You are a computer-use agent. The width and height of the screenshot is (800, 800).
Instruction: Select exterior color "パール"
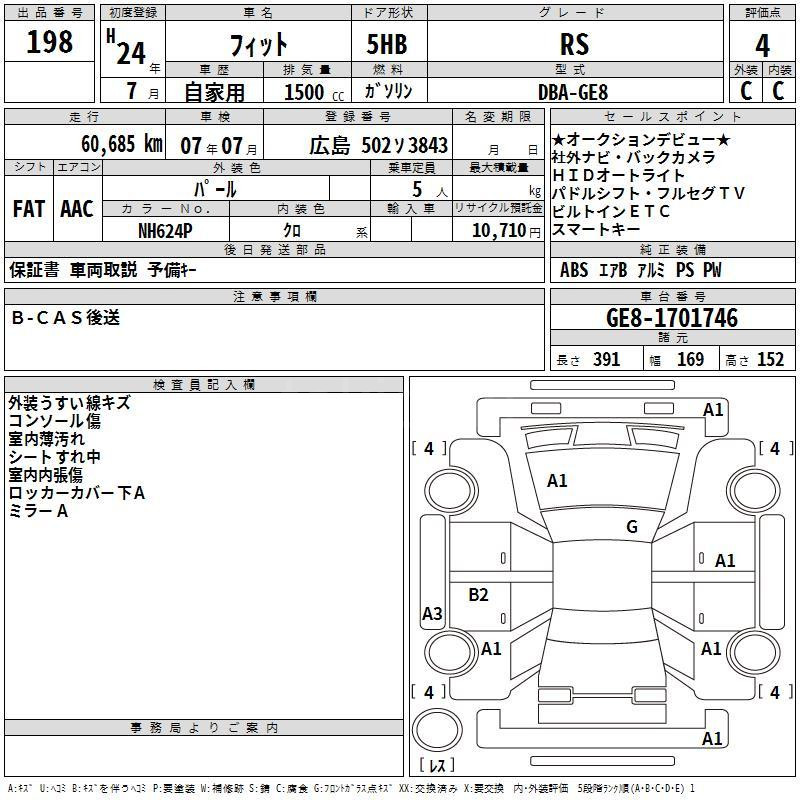[215, 189]
